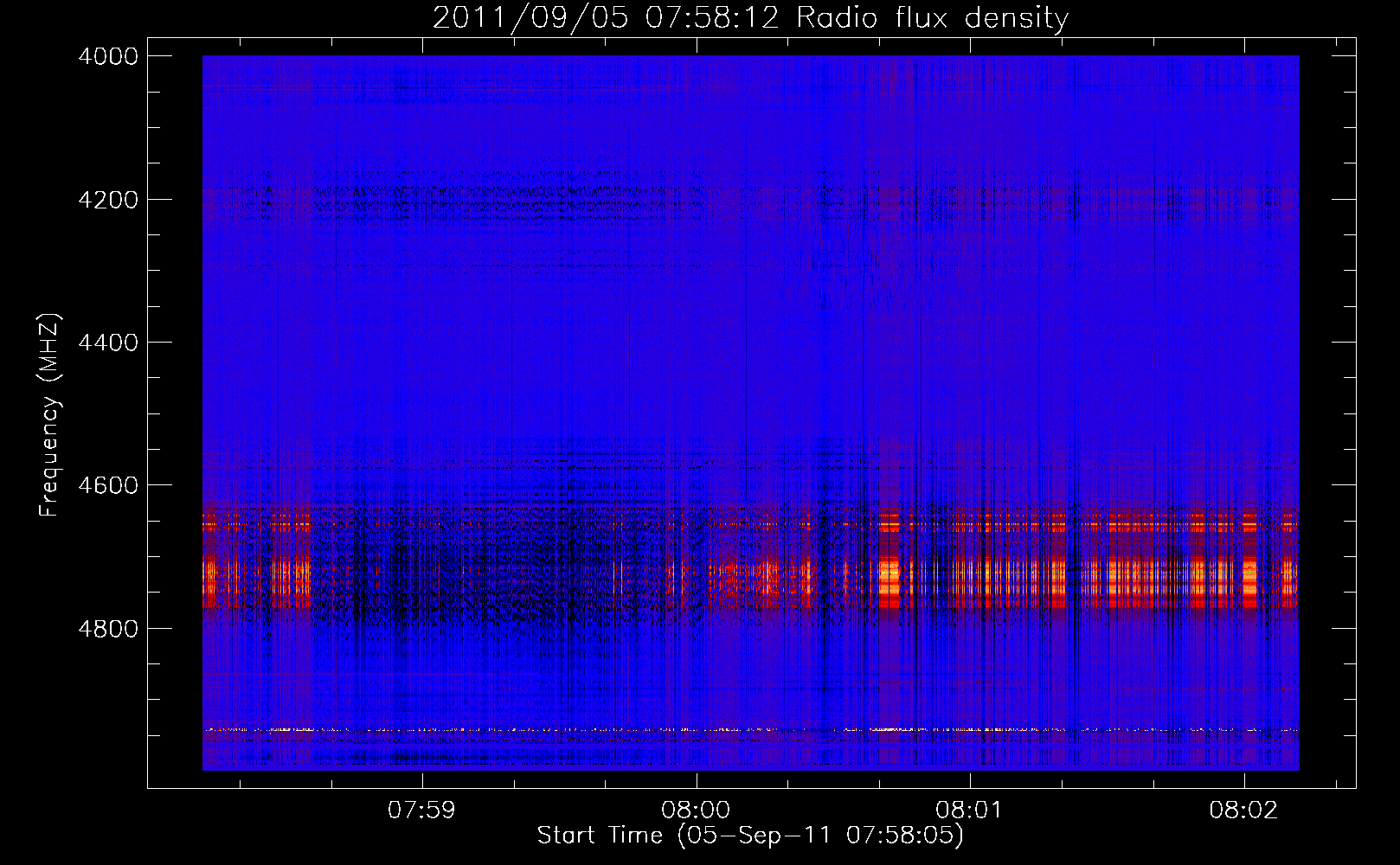Click the "Frequency (MHZ)" axis label
The width and height of the screenshot is (1400, 865).
click(x=49, y=415)
